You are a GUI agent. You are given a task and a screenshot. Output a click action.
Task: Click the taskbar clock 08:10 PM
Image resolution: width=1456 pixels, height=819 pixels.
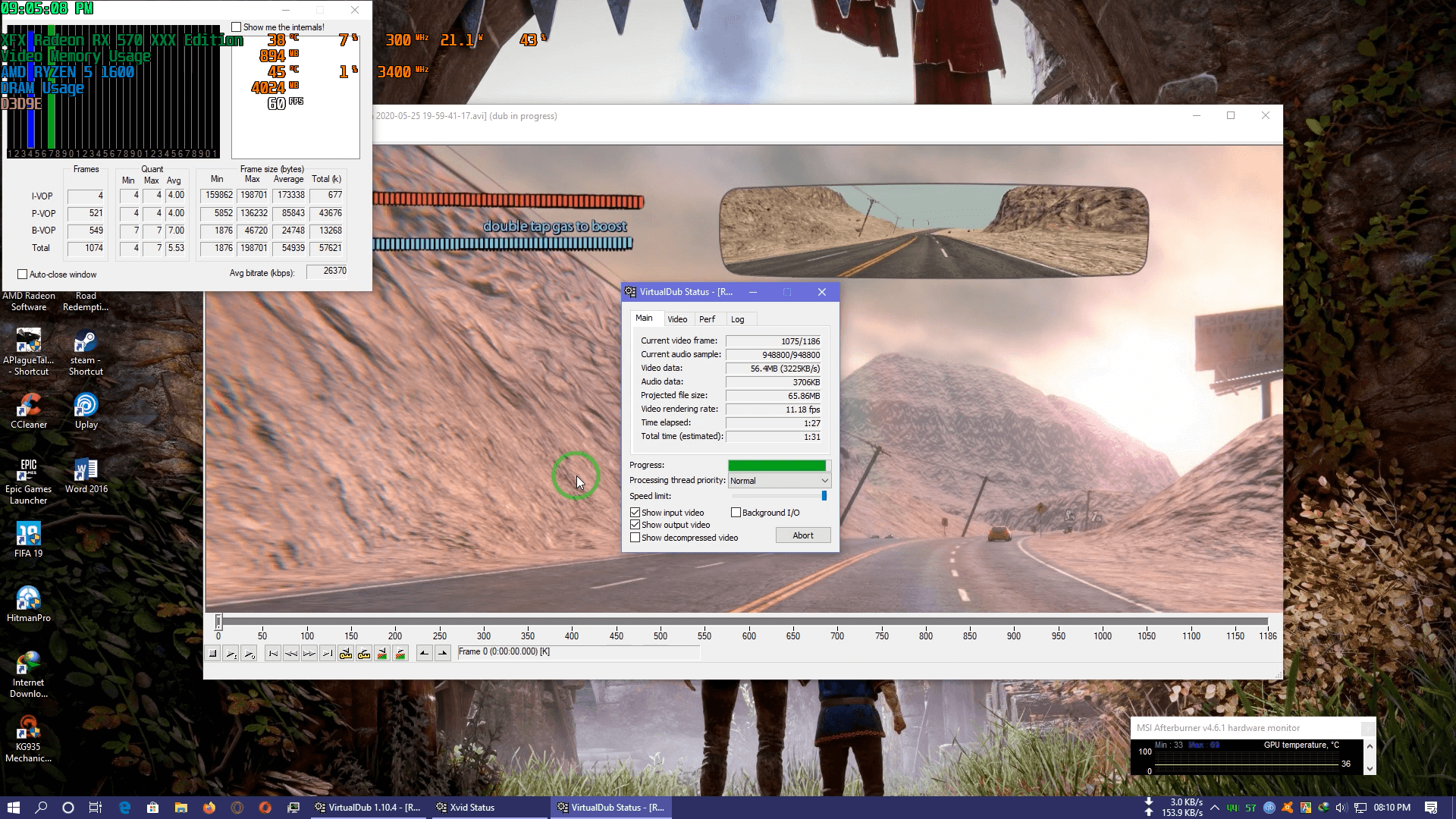1392,808
